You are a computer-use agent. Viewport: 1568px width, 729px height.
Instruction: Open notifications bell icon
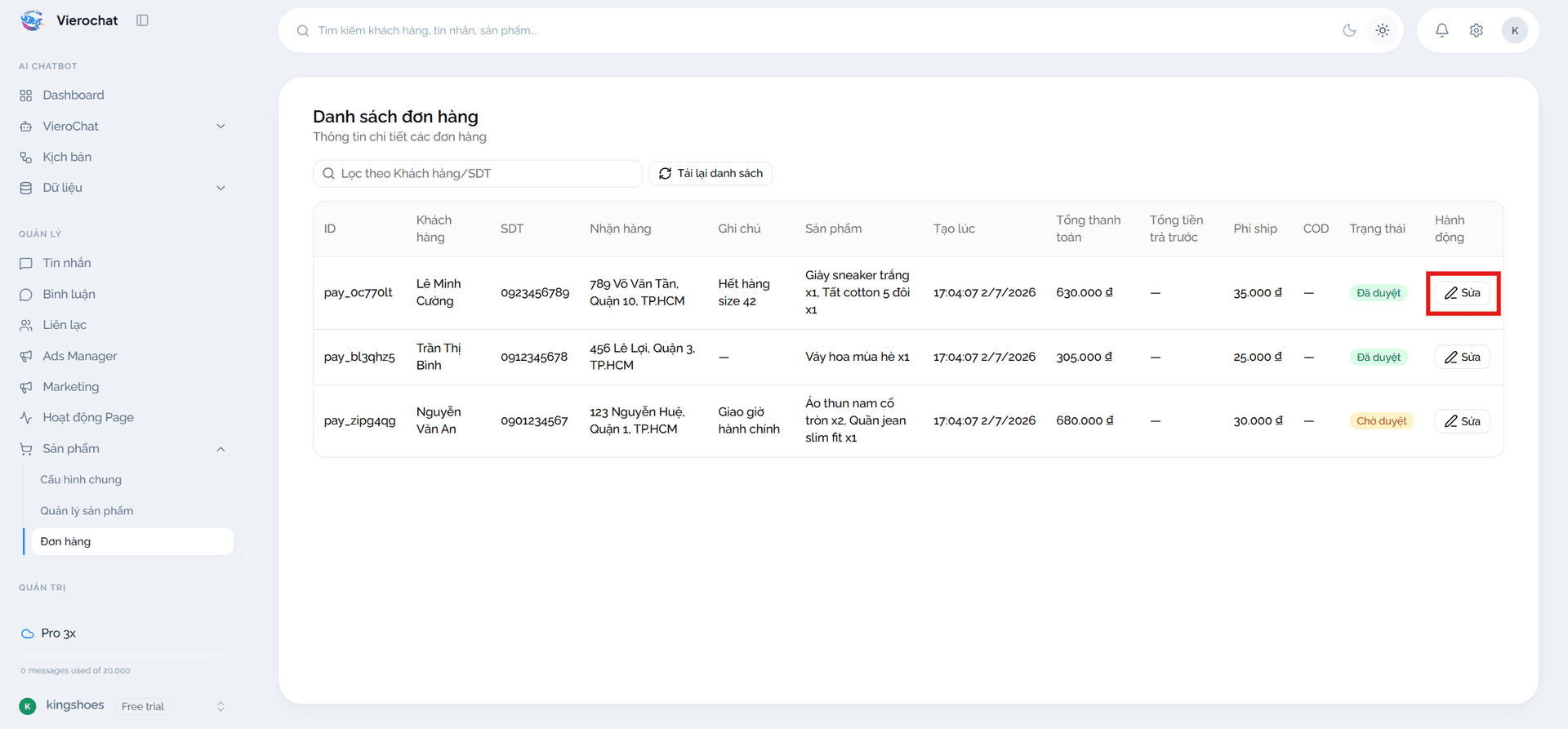pyautogui.click(x=1442, y=30)
